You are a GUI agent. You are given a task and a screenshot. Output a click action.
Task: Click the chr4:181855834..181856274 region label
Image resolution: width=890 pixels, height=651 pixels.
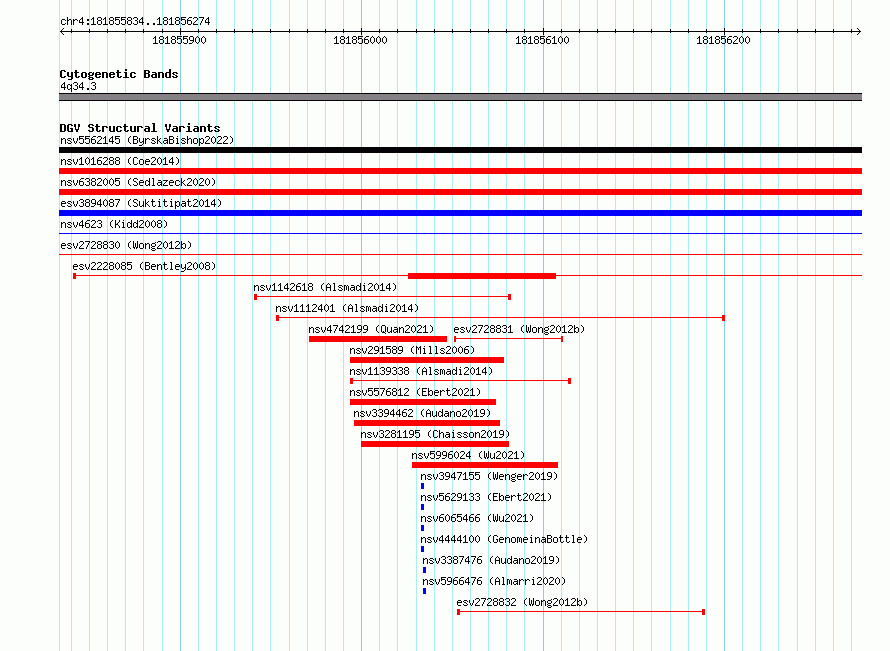tap(135, 22)
